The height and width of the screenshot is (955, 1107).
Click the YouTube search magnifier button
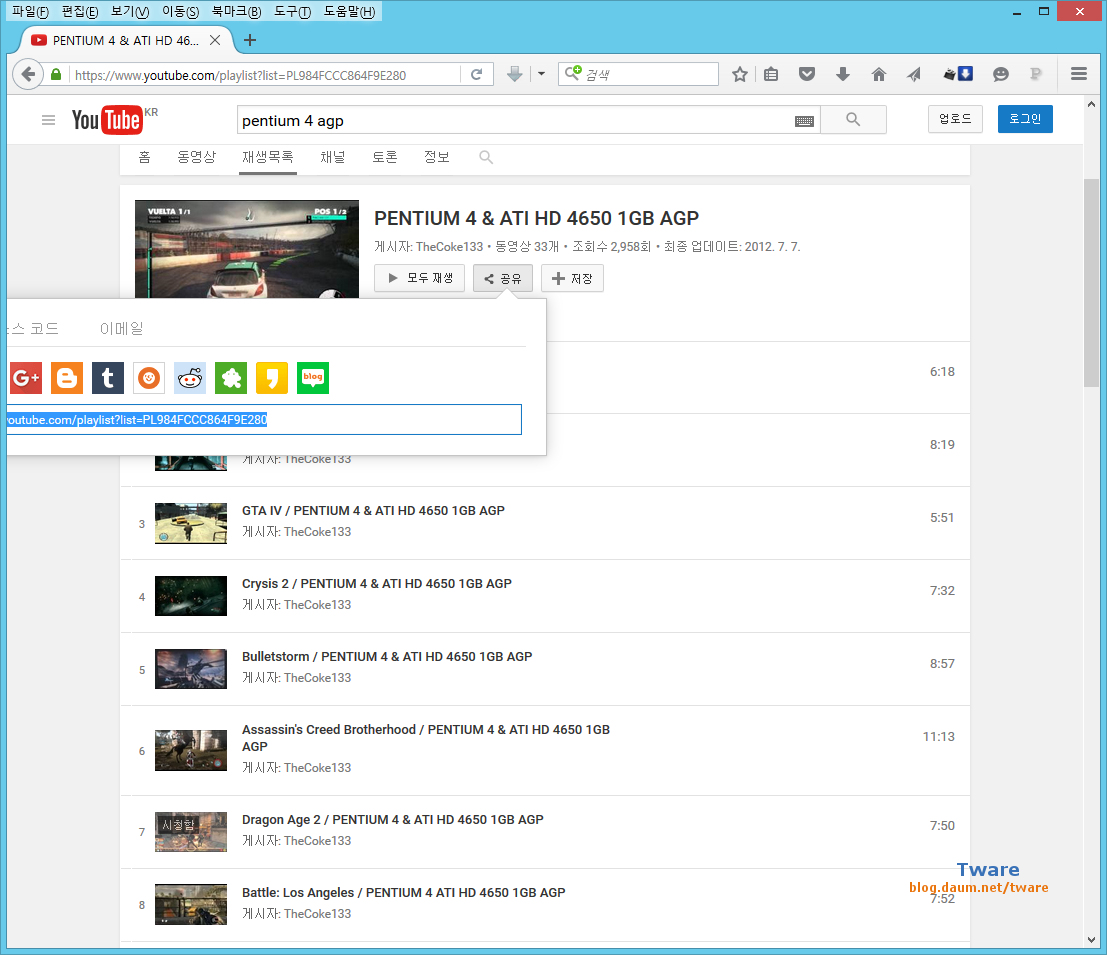pos(853,120)
